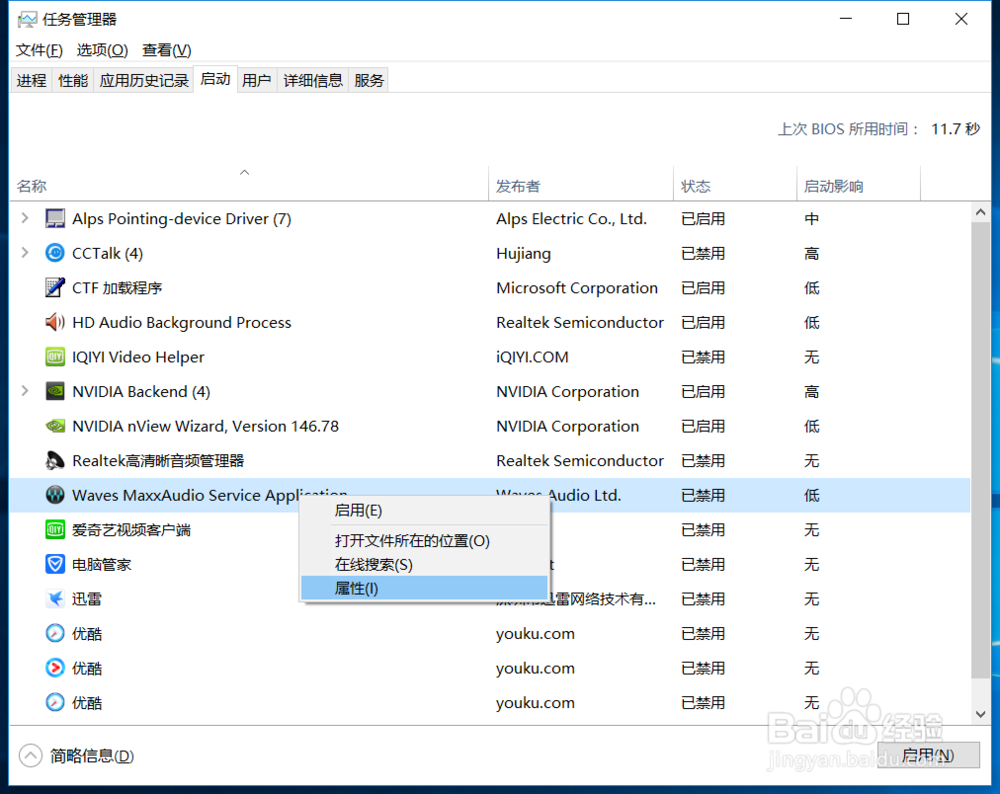Image resolution: width=1000 pixels, height=794 pixels.
Task: Expand the CCTalk (4) group
Action: pyautogui.click(x=25, y=253)
